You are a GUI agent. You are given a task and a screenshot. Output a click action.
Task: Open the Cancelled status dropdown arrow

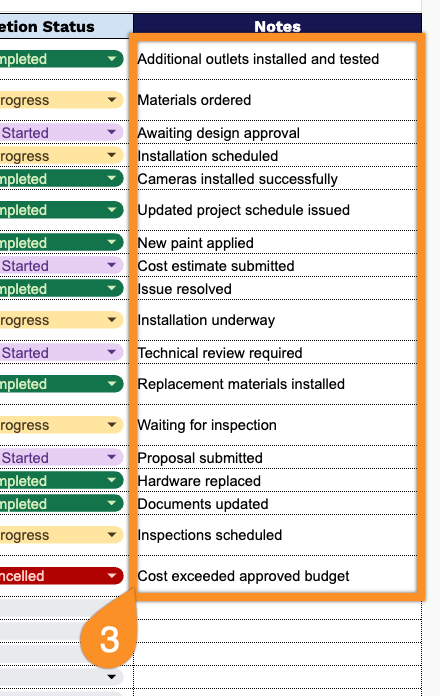point(111,576)
